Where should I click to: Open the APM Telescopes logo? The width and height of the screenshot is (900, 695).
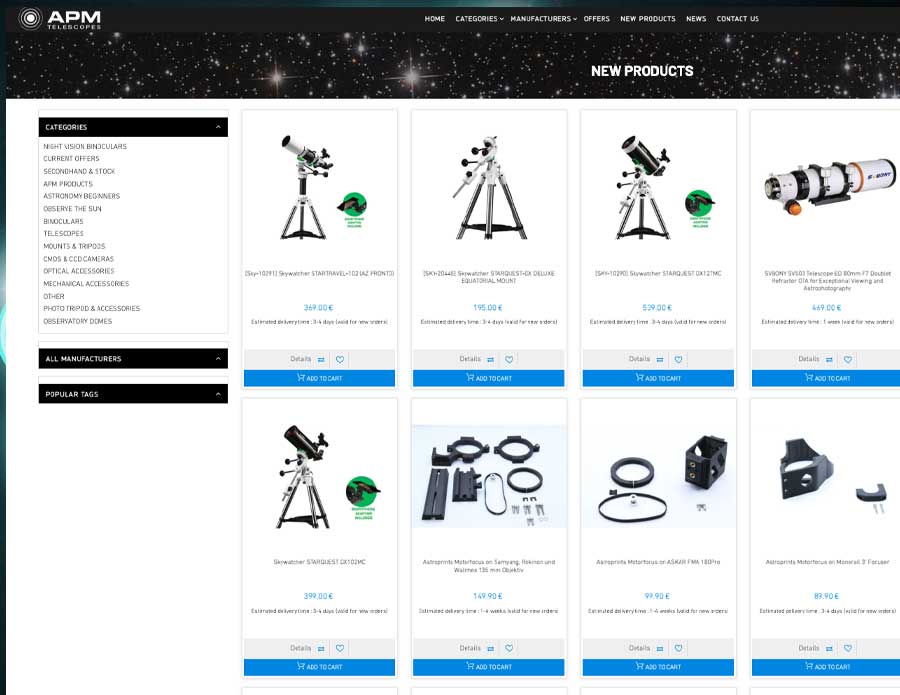pyautogui.click(x=60, y=18)
